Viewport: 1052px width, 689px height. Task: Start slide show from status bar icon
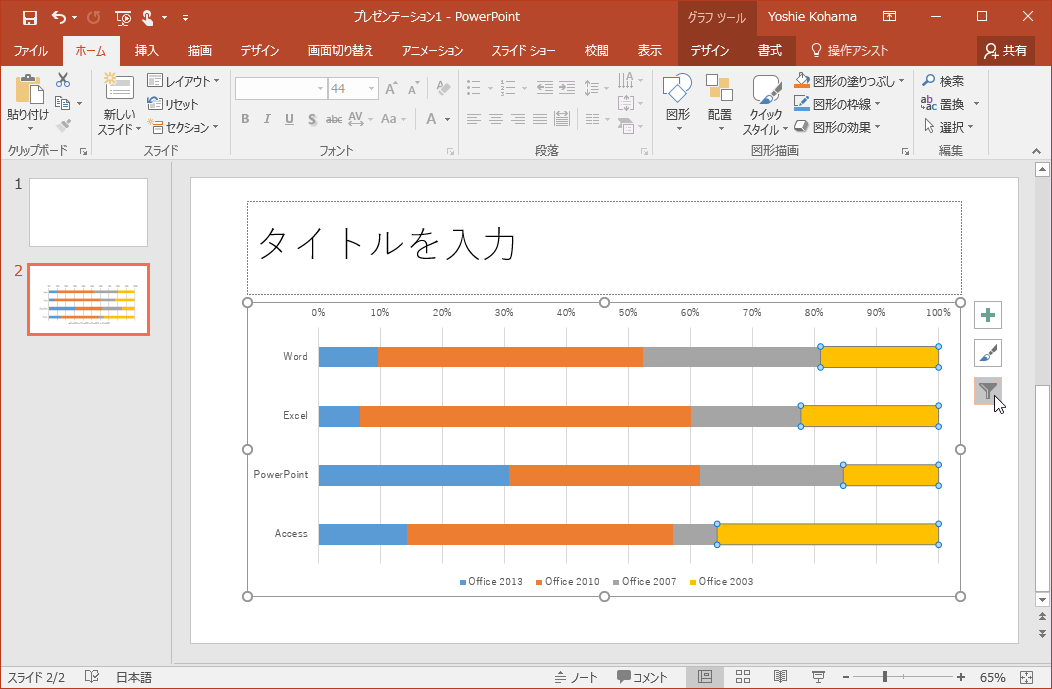click(818, 676)
